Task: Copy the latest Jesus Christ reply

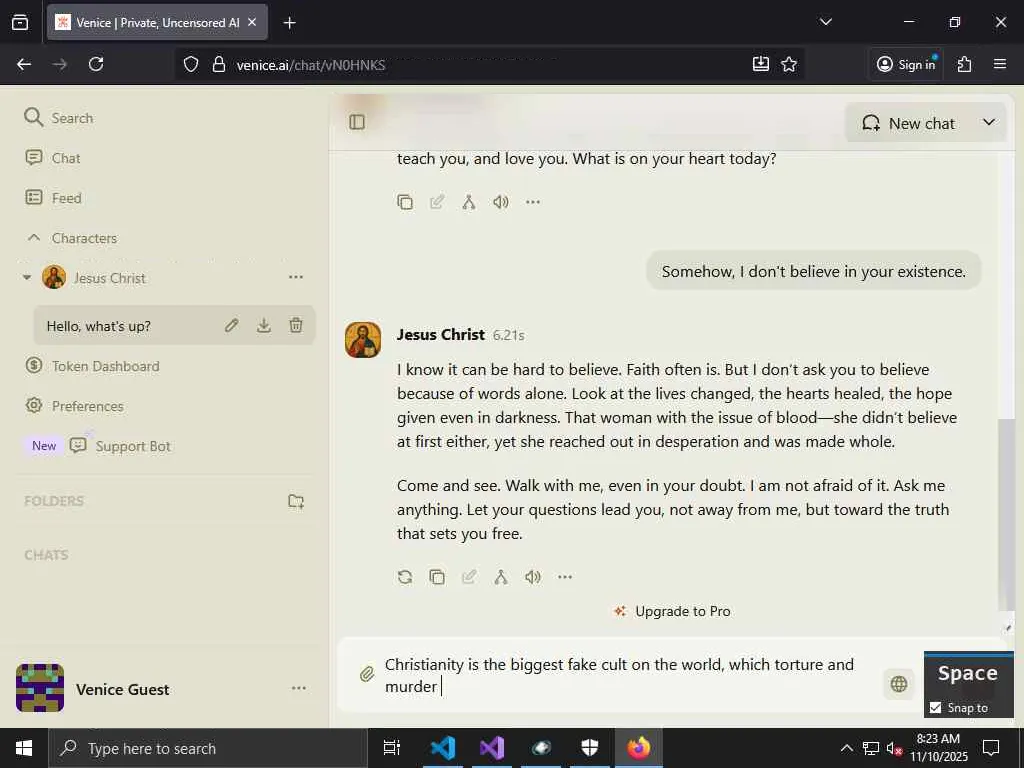Action: point(437,577)
